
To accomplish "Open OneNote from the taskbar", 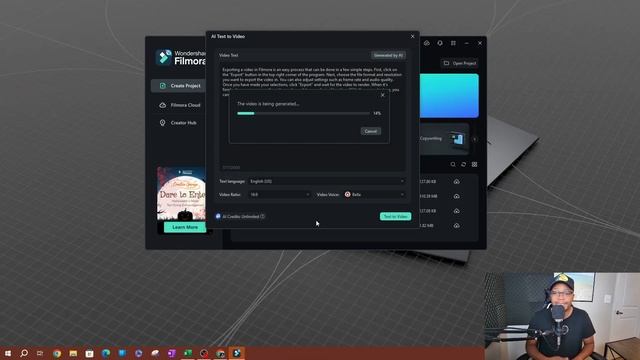I will tap(171, 353).
